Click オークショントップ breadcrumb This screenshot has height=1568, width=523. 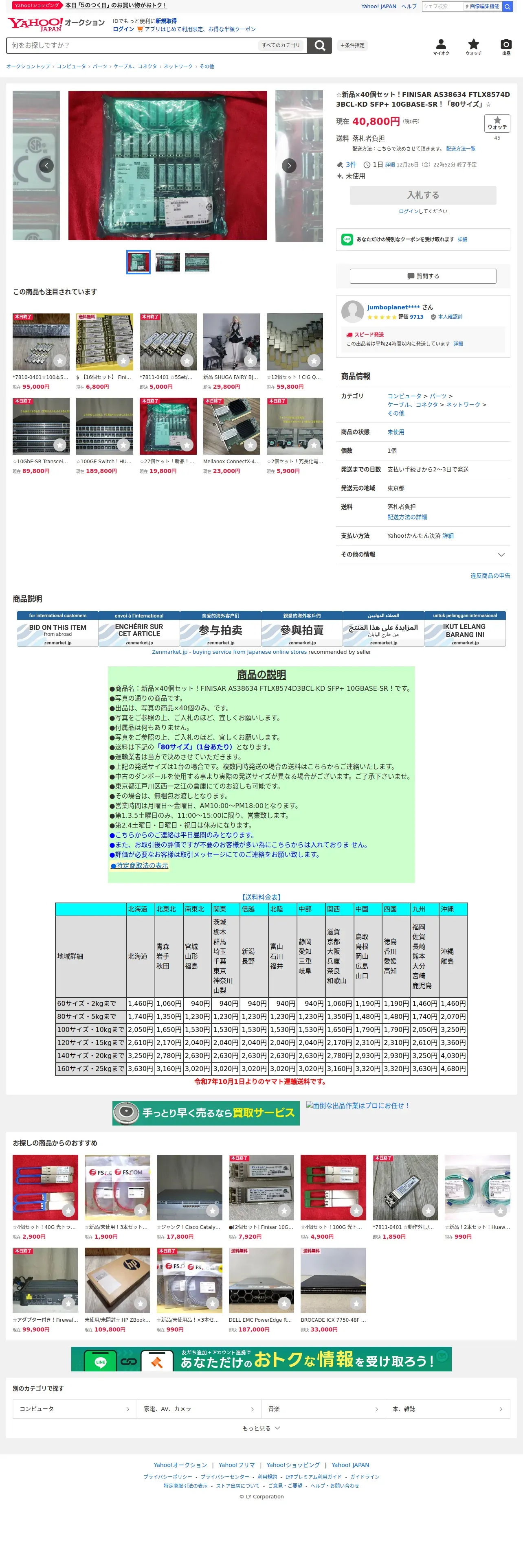(x=28, y=66)
